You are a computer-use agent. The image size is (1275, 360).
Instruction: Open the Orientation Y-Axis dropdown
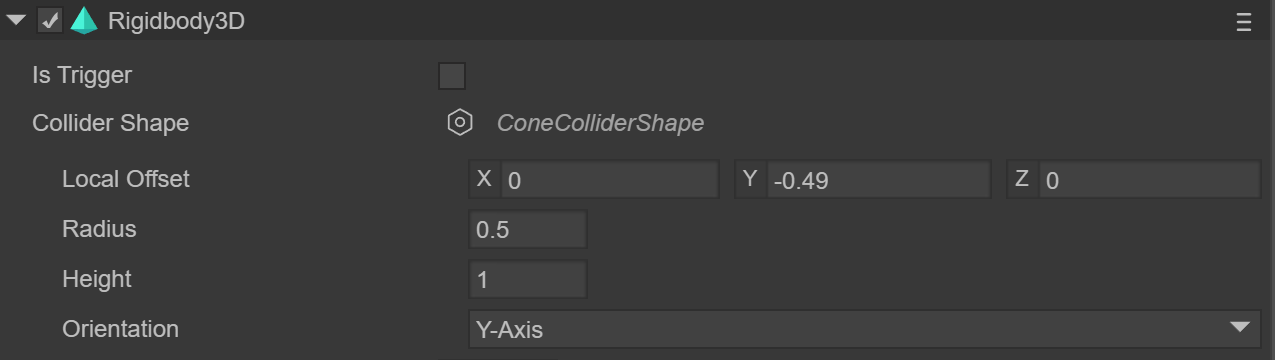[x=864, y=329]
